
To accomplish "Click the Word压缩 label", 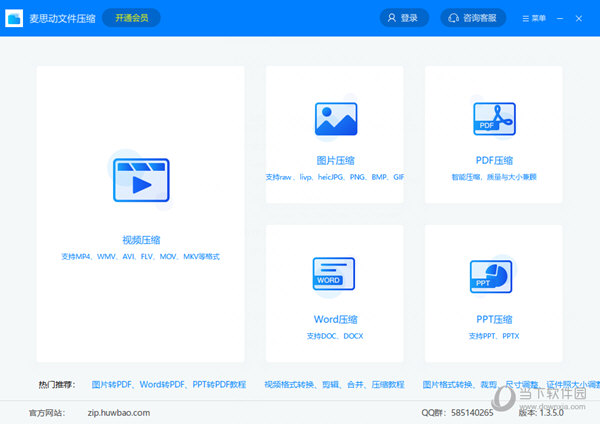I will 336,319.
